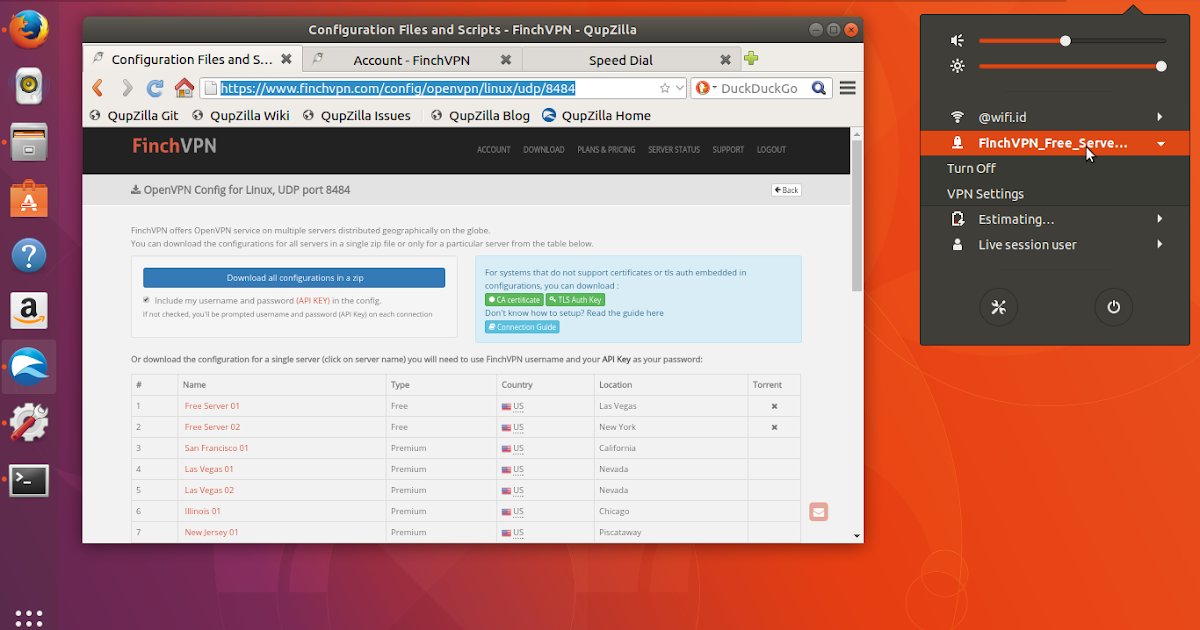Open Ubuntu Software from the dock

(29, 199)
